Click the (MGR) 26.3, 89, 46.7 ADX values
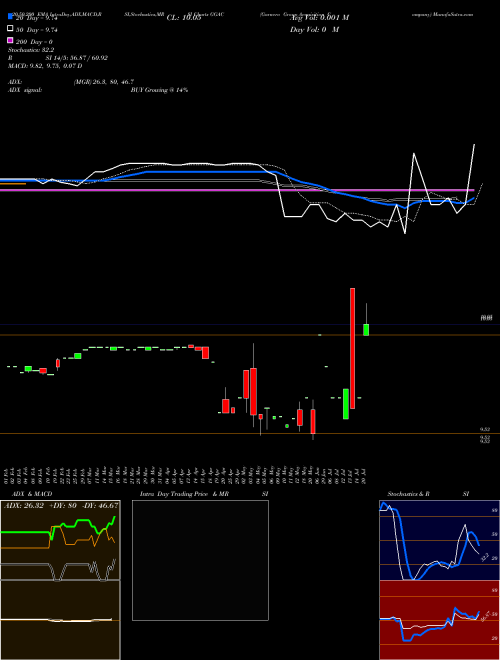This screenshot has height=660, width=500. tap(104, 82)
